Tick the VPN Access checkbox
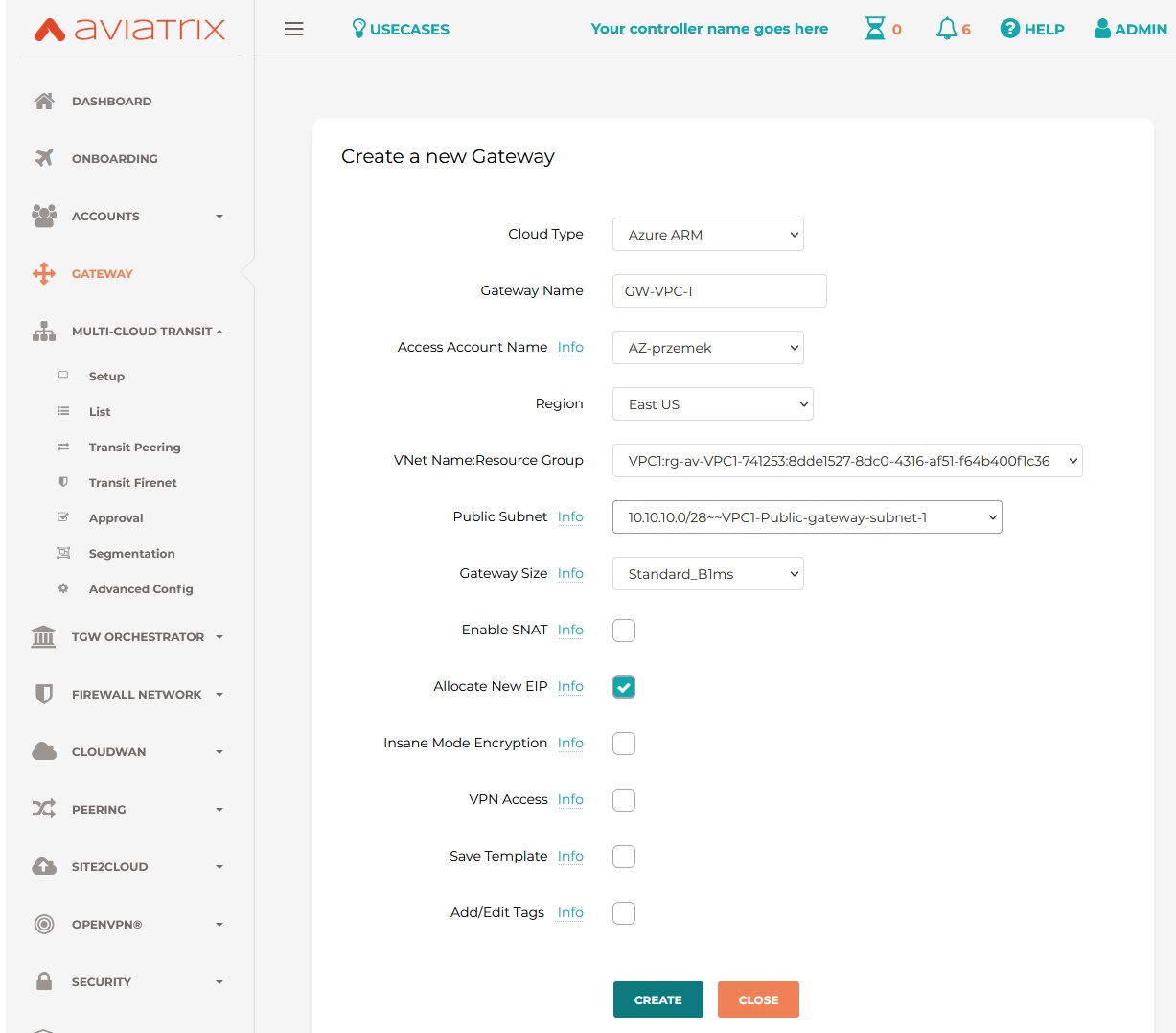The height and width of the screenshot is (1033, 1176). point(624,800)
